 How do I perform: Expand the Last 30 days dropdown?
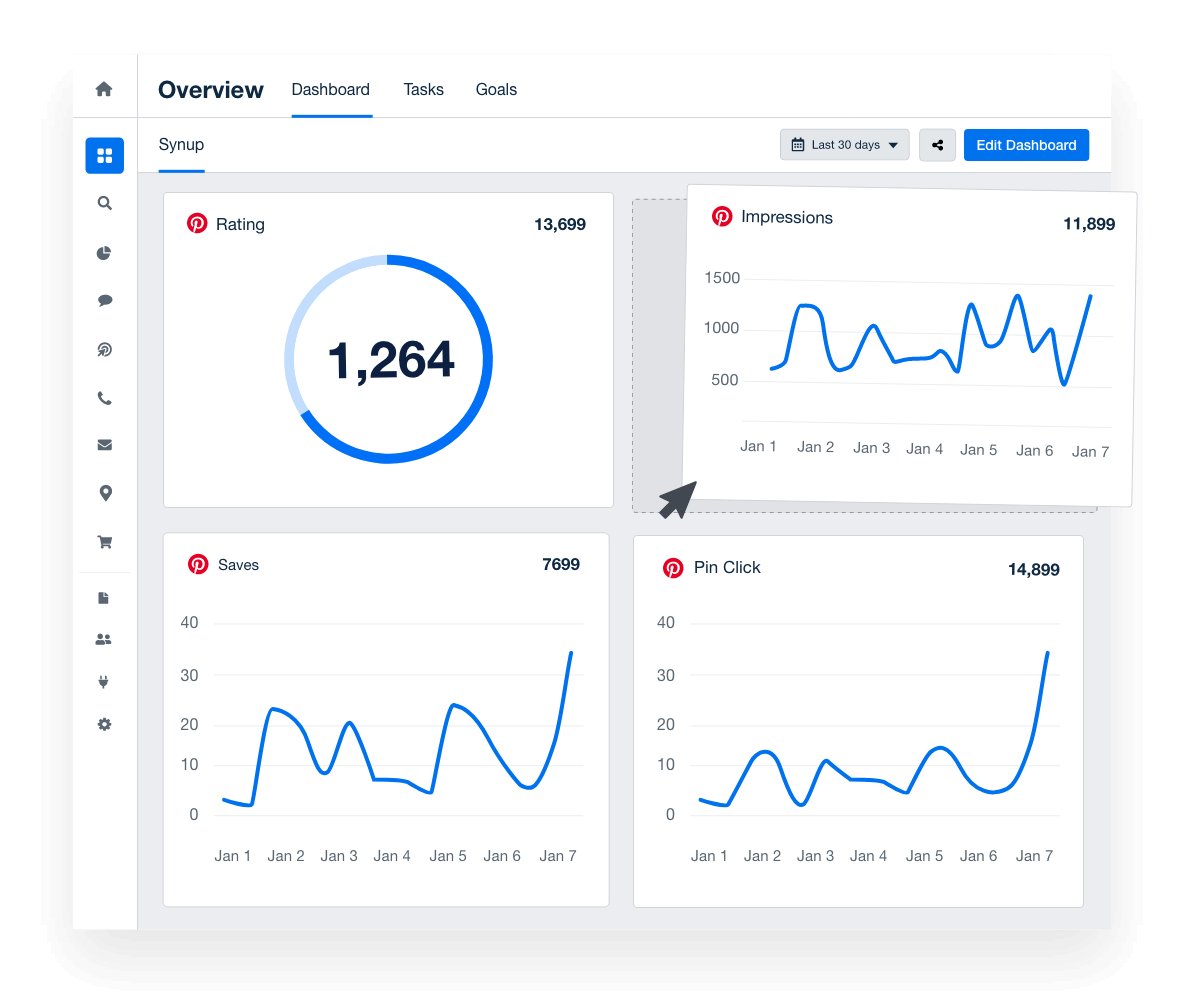(x=844, y=145)
